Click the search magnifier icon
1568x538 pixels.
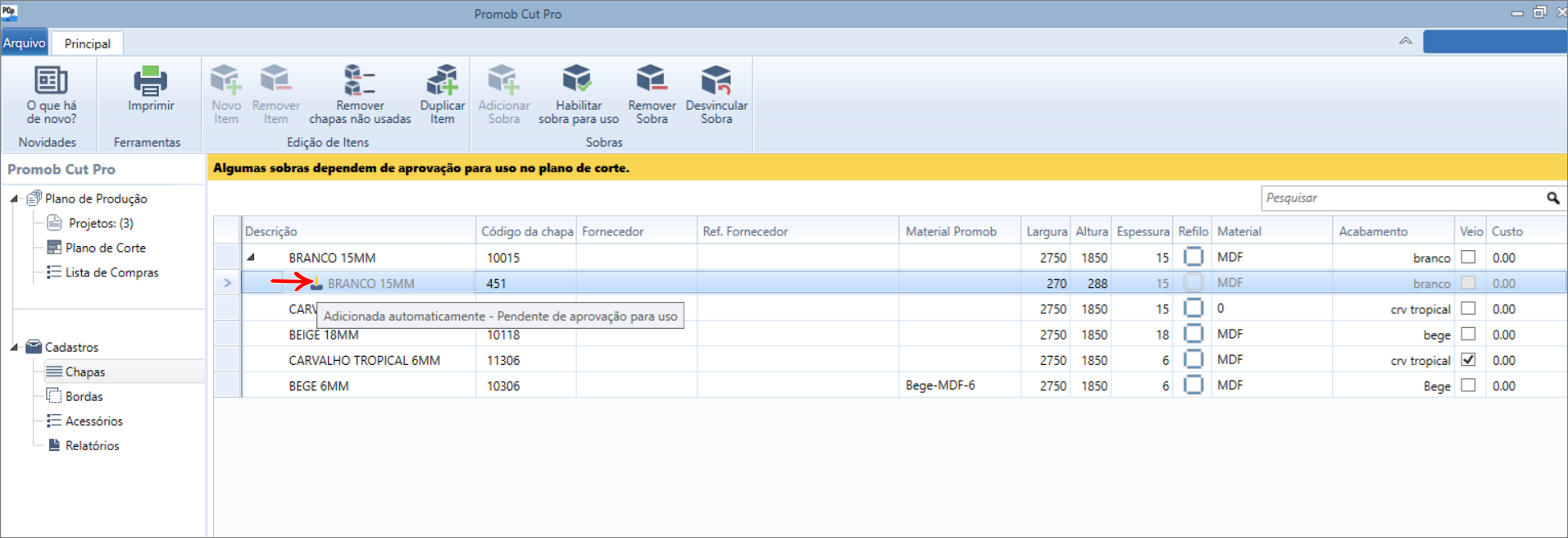pos(1552,198)
